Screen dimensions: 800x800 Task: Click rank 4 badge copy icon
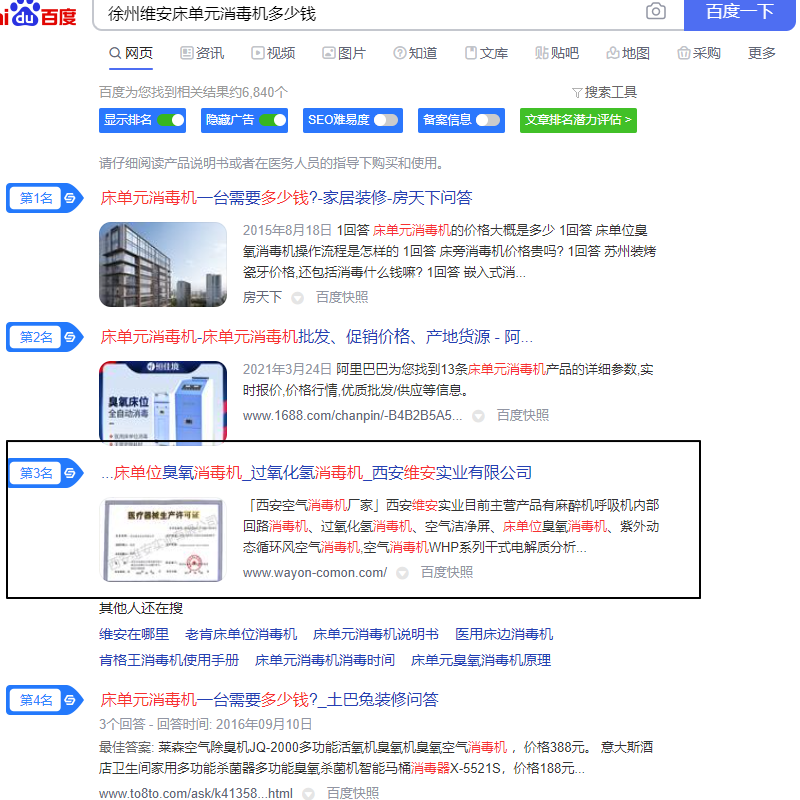click(x=70, y=700)
